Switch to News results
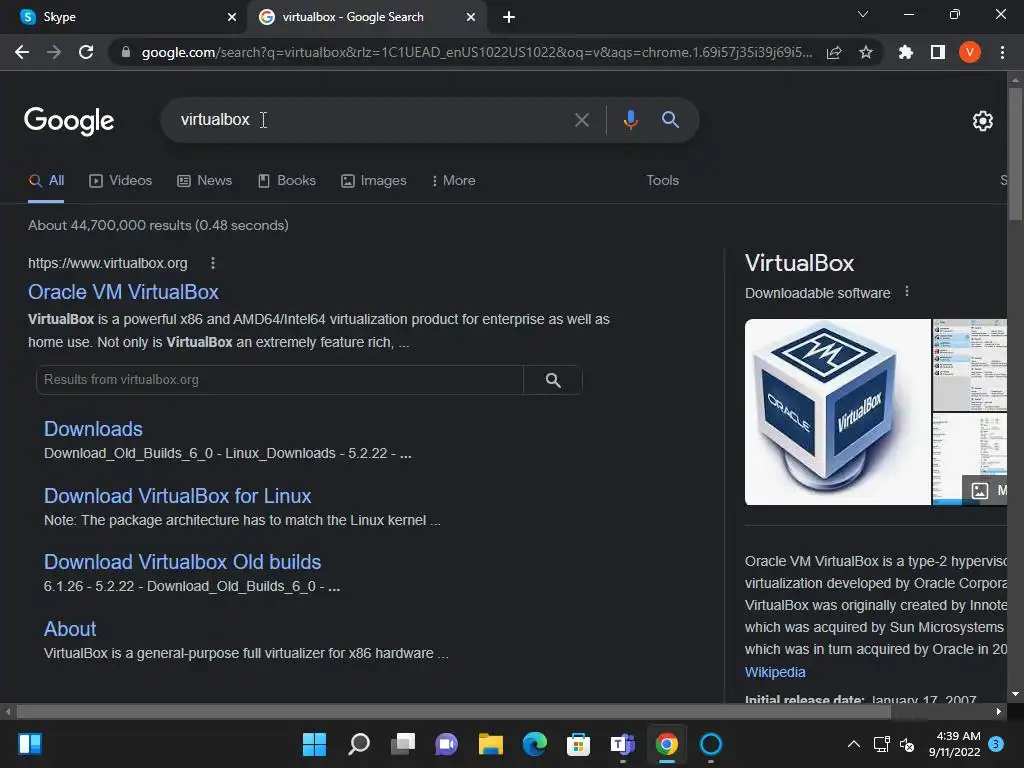Screen dimensions: 1024x768 coord(204,181)
